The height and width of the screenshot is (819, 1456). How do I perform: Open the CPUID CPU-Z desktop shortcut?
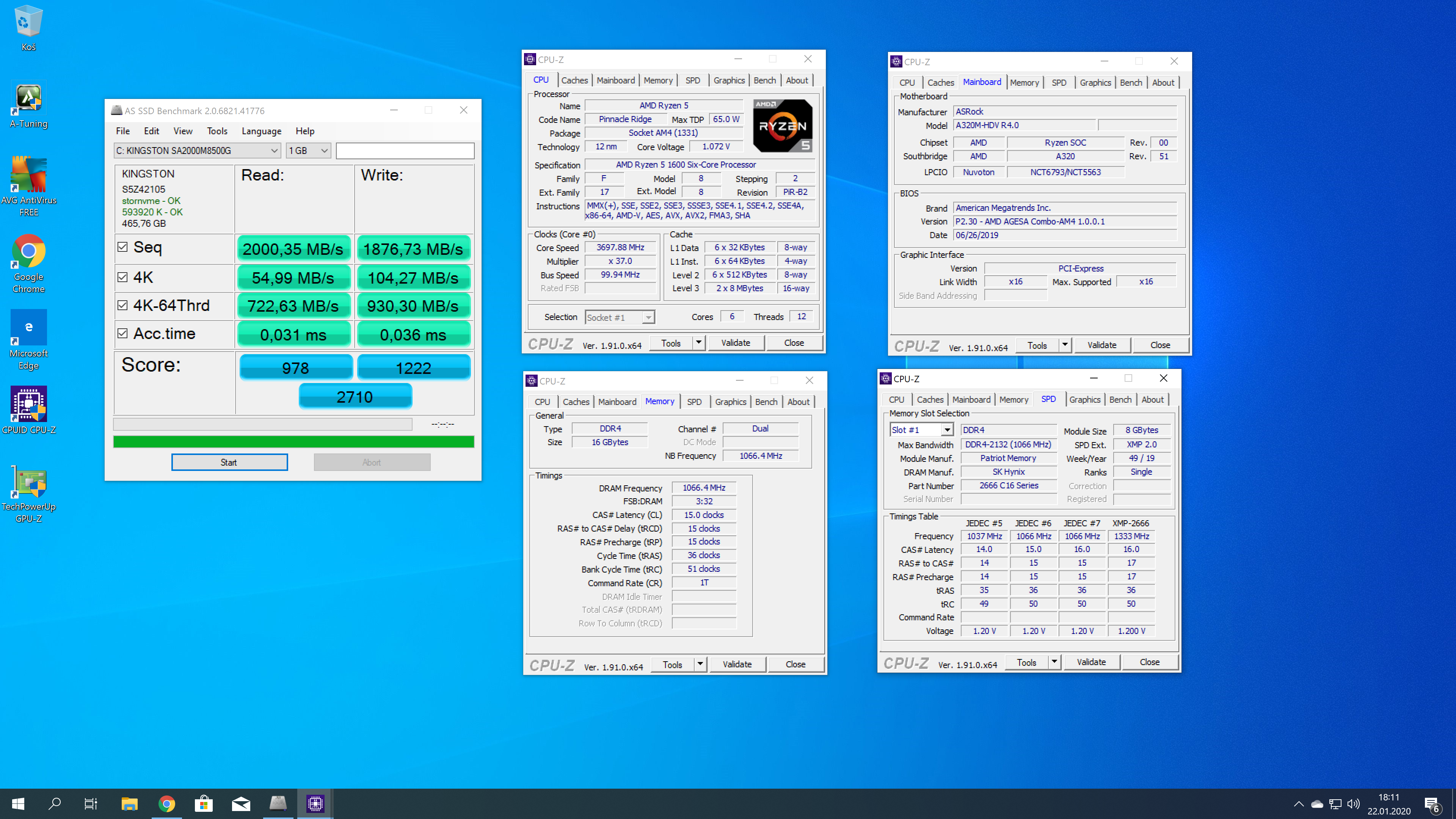[28, 410]
